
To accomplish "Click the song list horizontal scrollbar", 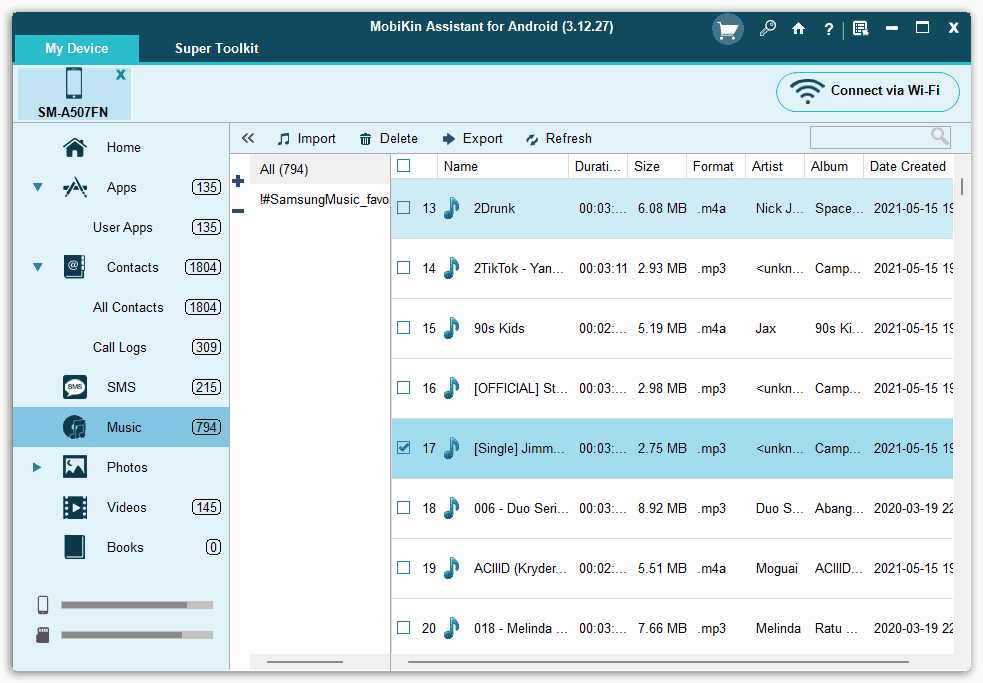I will tap(658, 662).
